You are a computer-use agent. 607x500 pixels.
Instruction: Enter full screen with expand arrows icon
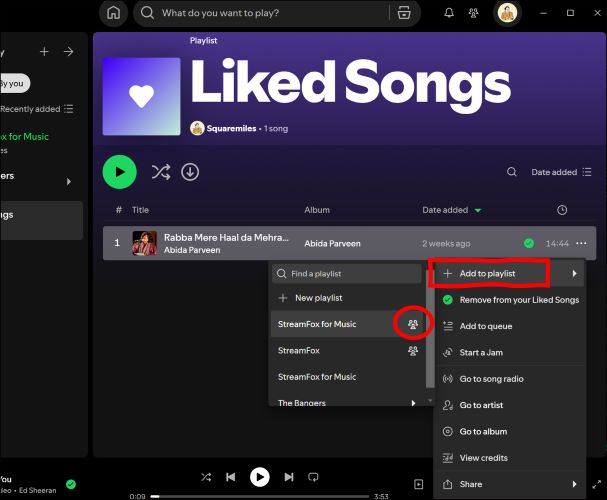[x=597, y=484]
